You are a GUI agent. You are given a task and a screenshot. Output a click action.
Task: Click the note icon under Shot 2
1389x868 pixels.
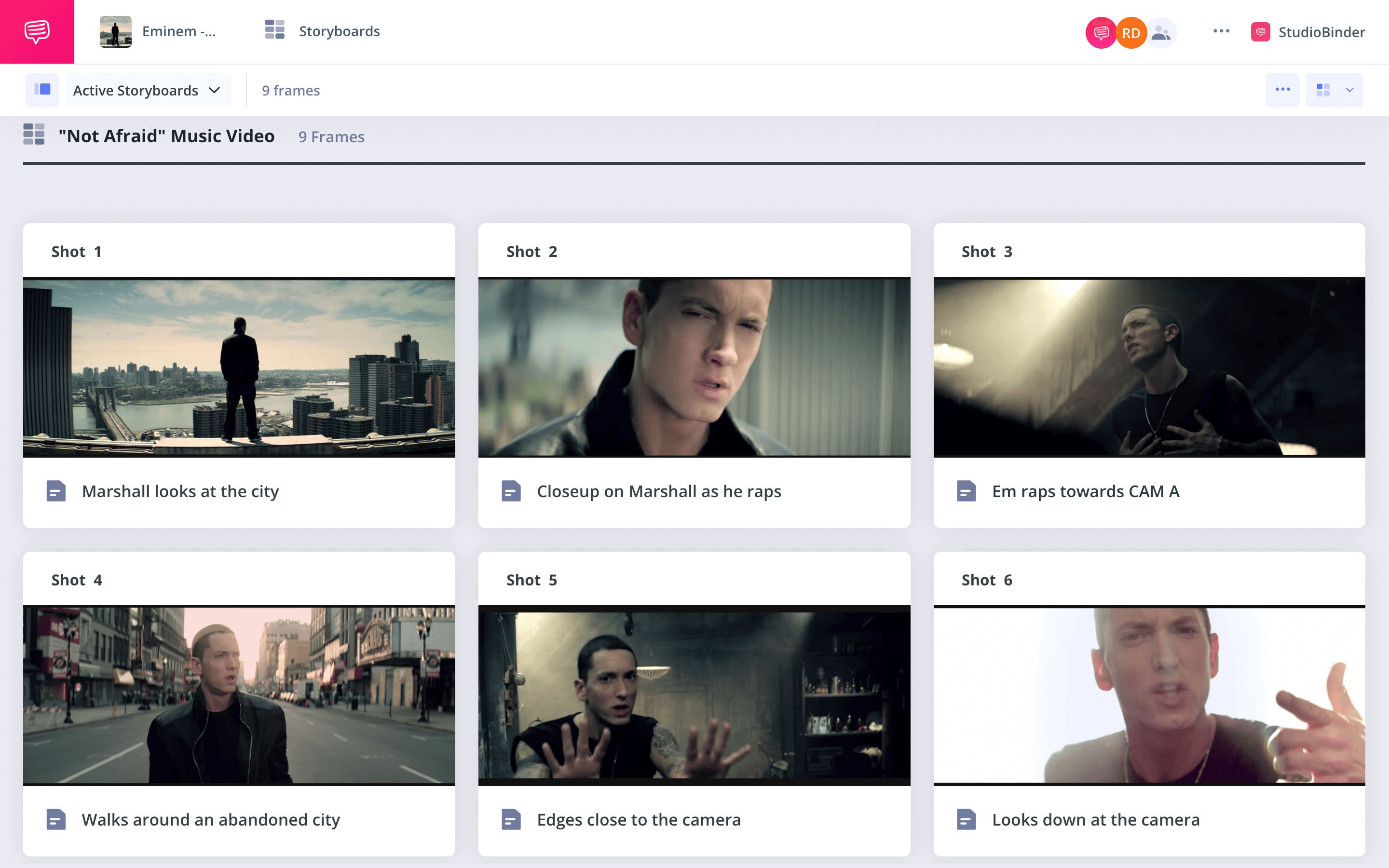pyautogui.click(x=511, y=491)
